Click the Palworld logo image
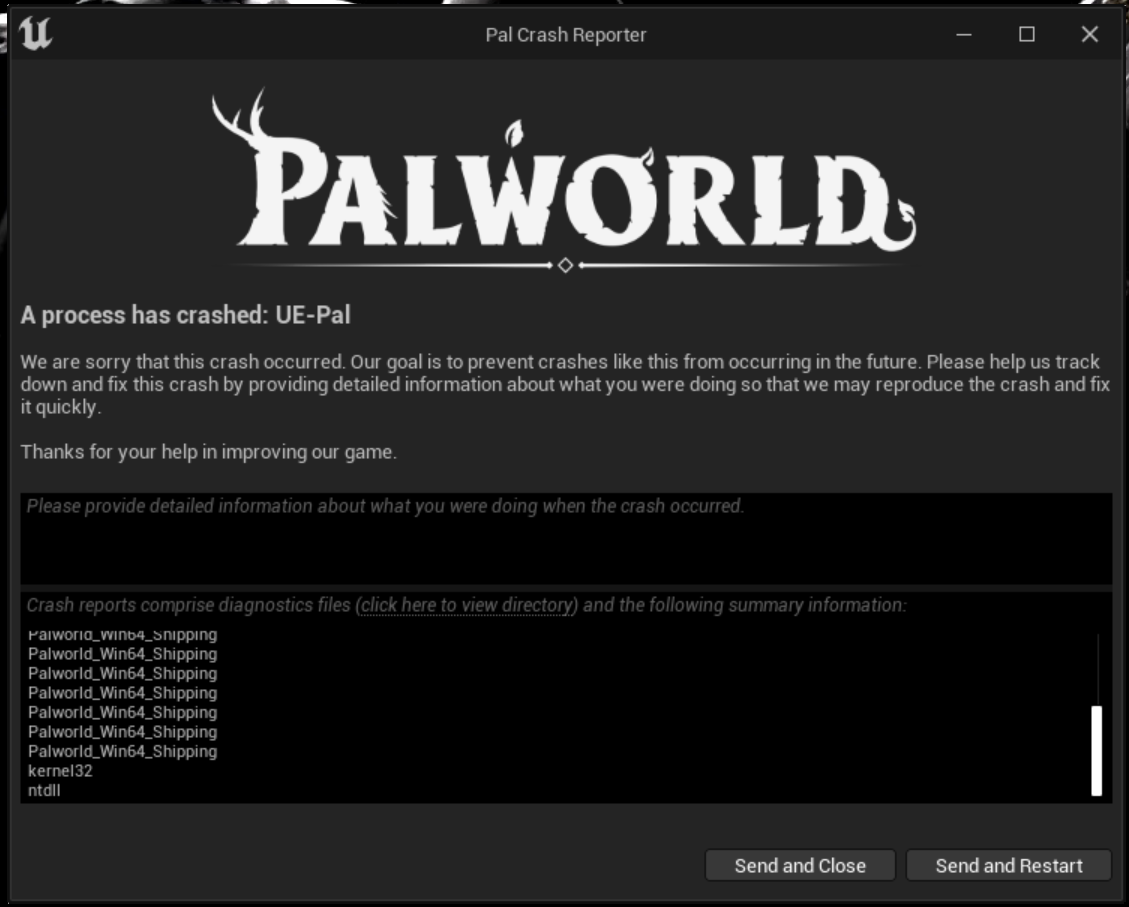Image resolution: width=1129 pixels, height=907 pixels. (x=564, y=180)
